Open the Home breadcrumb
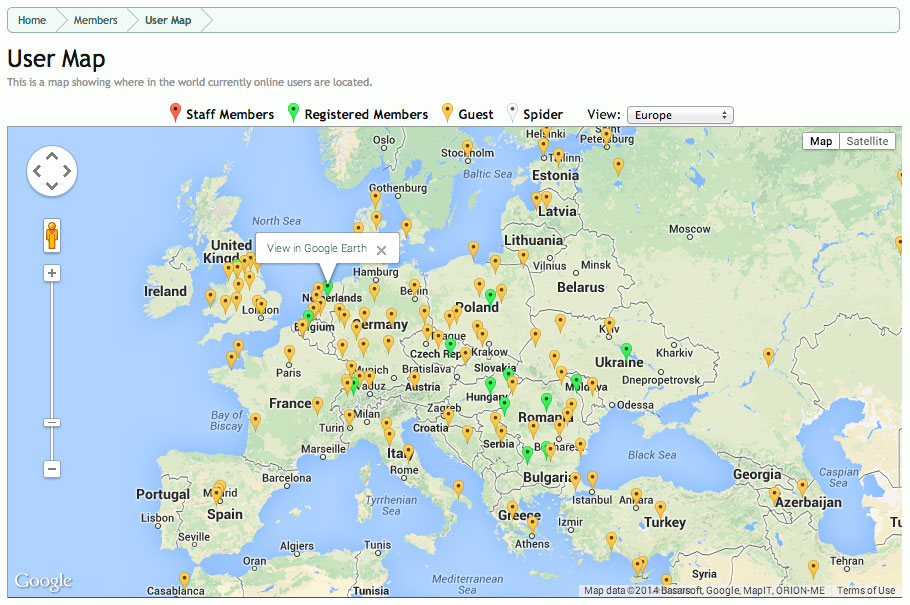 [x=32, y=20]
